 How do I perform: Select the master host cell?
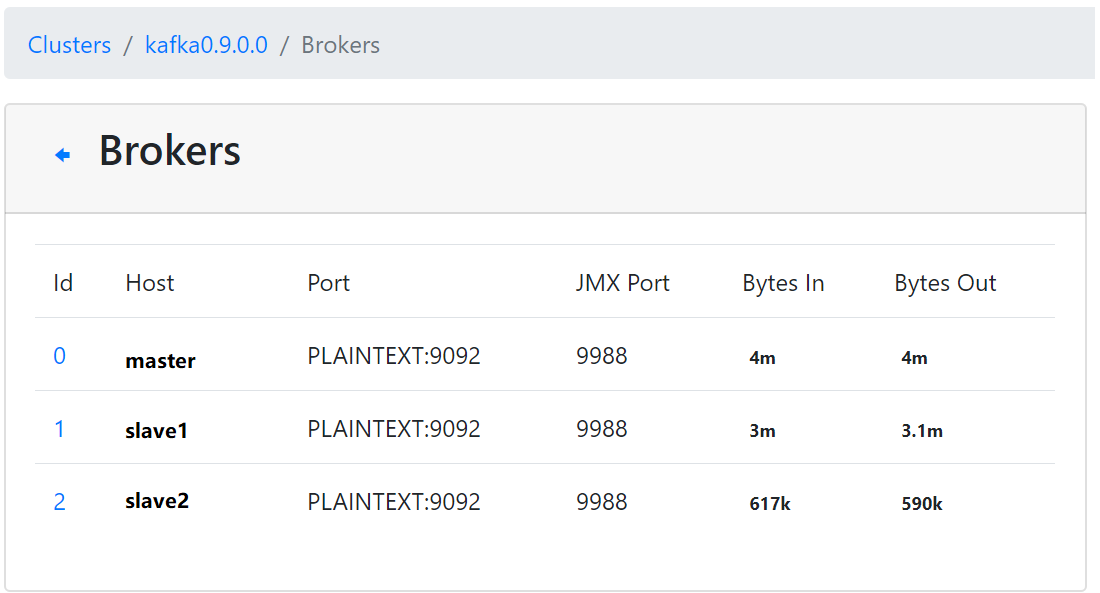click(160, 361)
